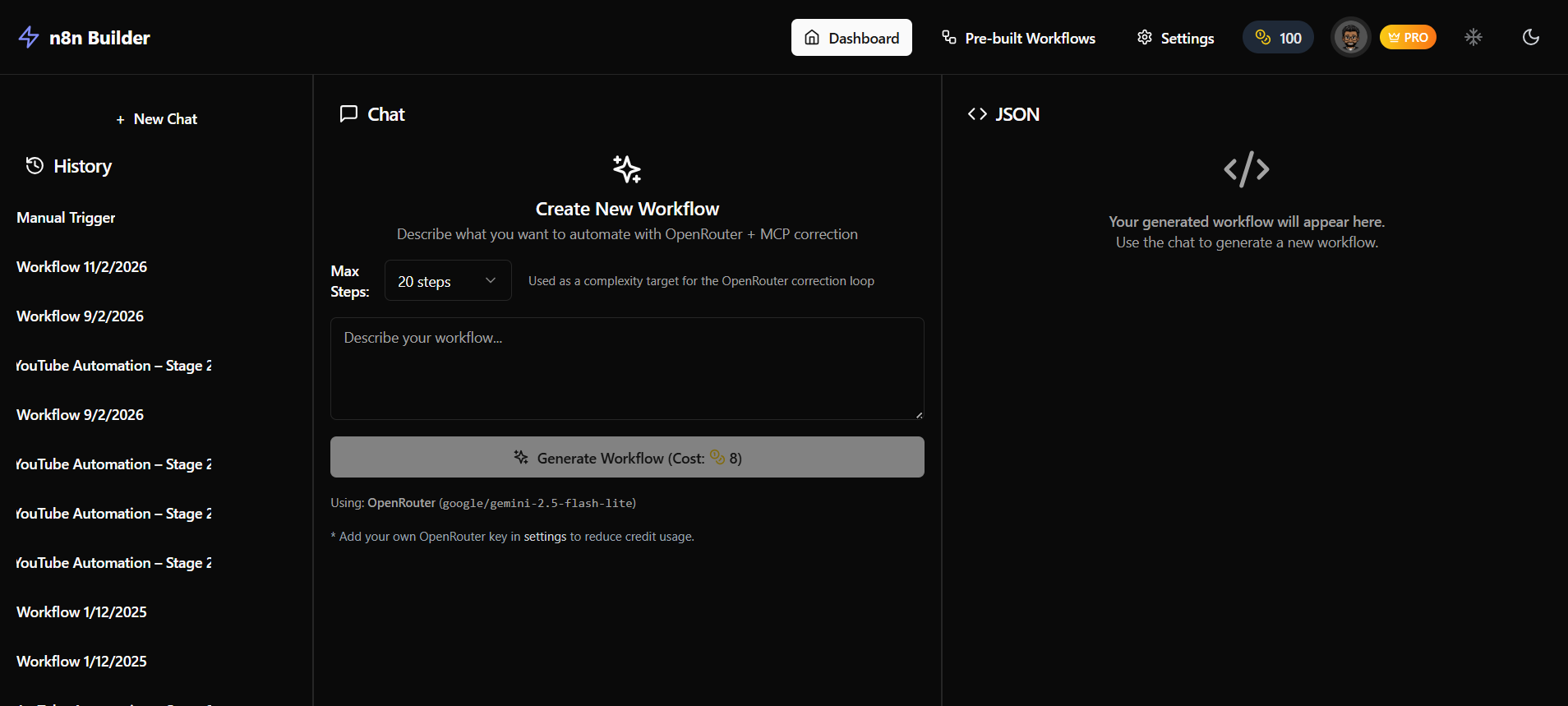Click the JSON panel title
Image resolution: width=1568 pixels, height=706 pixels.
pyautogui.click(x=1017, y=114)
